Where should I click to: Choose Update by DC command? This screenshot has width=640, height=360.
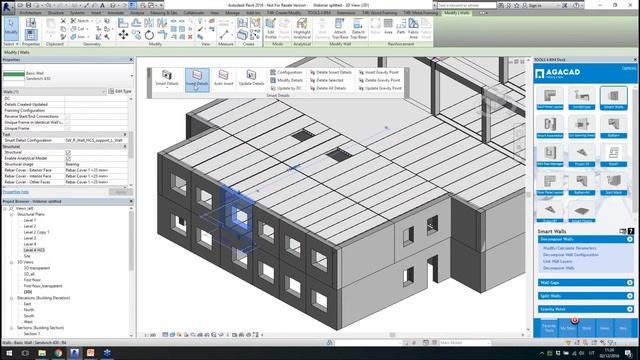click(x=286, y=88)
